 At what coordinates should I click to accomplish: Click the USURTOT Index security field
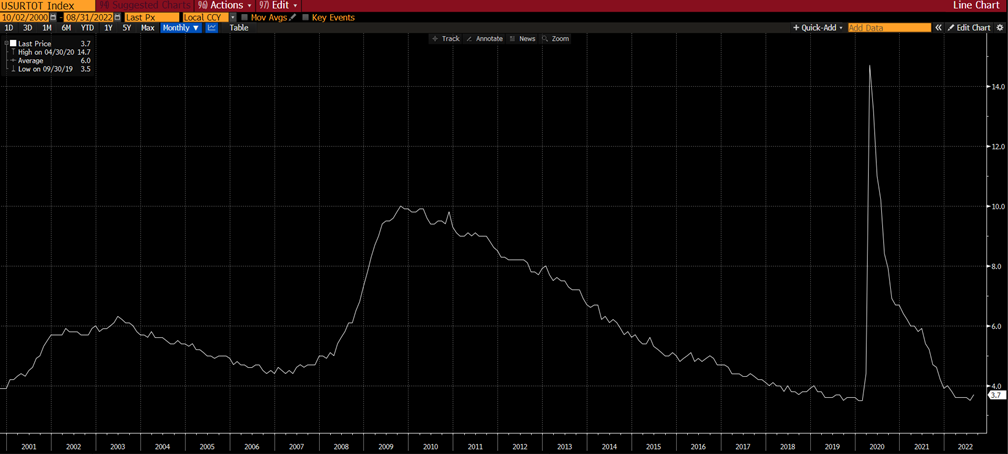click(x=47, y=5)
